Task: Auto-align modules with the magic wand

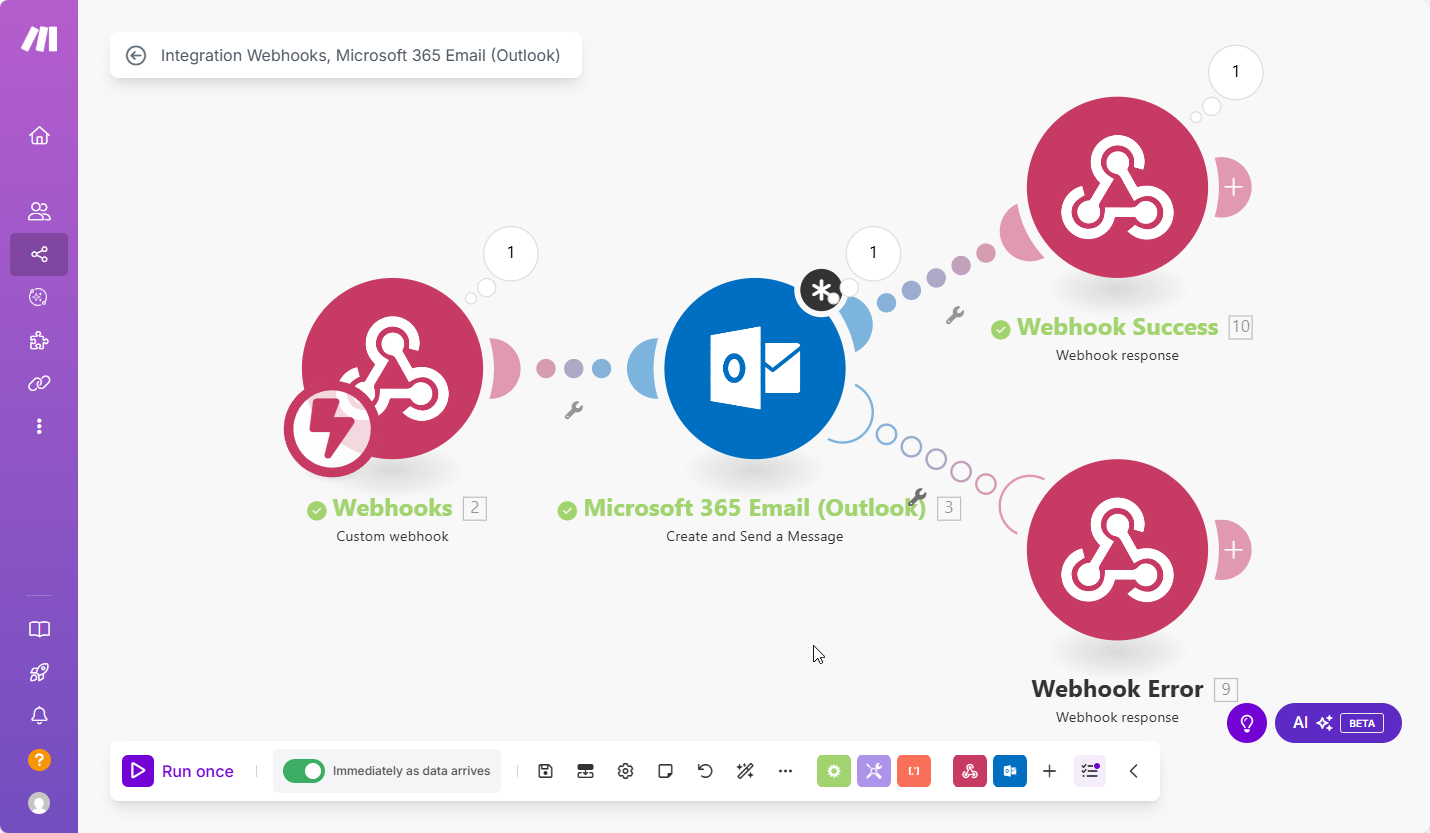Action: (x=745, y=771)
